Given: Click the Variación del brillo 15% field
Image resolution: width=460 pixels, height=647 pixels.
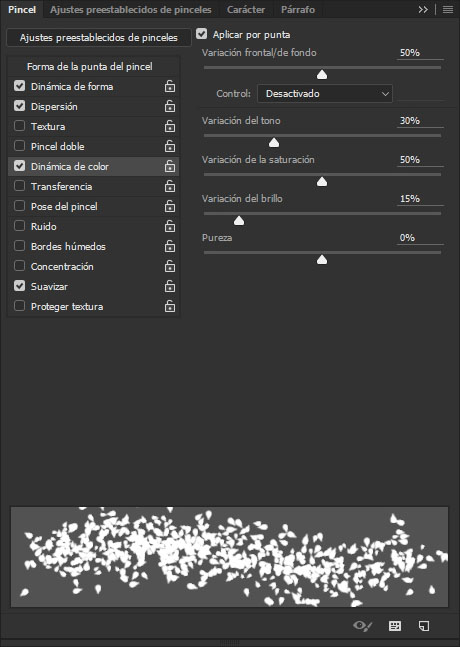Looking at the screenshot, I should [420, 199].
